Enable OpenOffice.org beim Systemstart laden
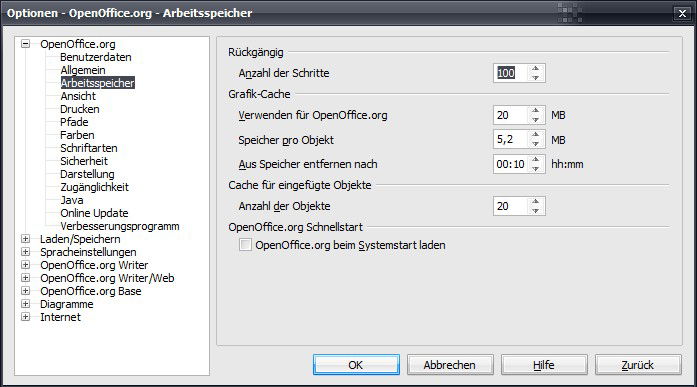Image resolution: width=697 pixels, height=387 pixels. (x=245, y=245)
